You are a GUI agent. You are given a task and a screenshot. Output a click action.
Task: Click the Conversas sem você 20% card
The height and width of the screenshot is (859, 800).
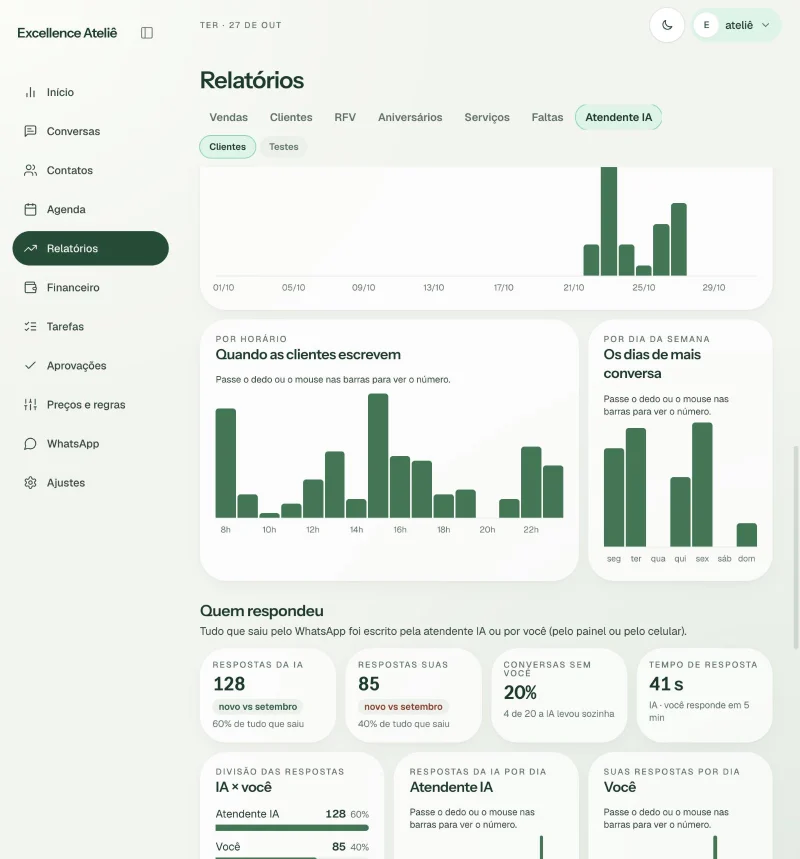click(559, 695)
